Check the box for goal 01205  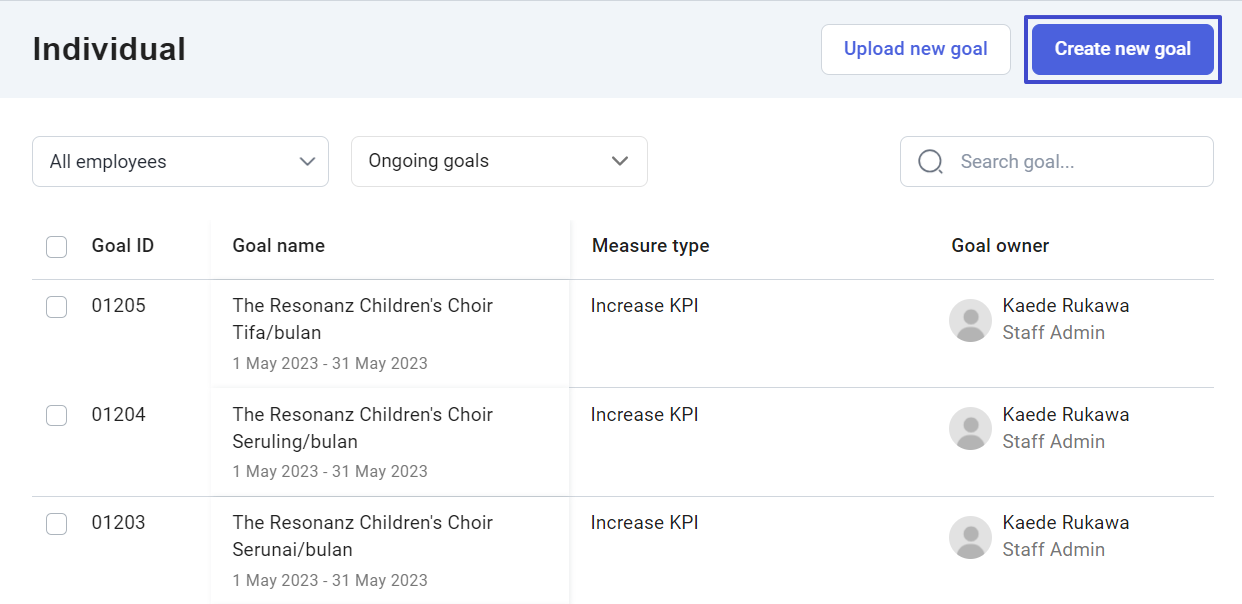coord(57,307)
